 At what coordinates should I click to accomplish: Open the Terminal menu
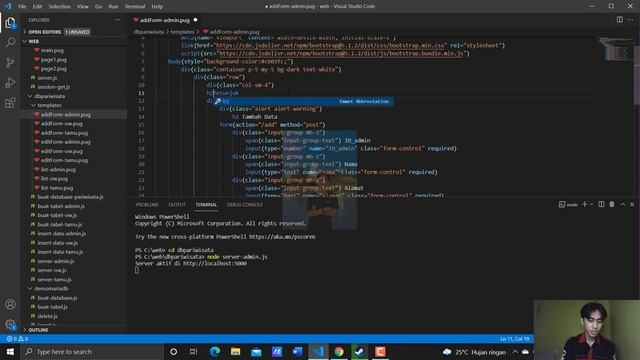click(x=135, y=6)
